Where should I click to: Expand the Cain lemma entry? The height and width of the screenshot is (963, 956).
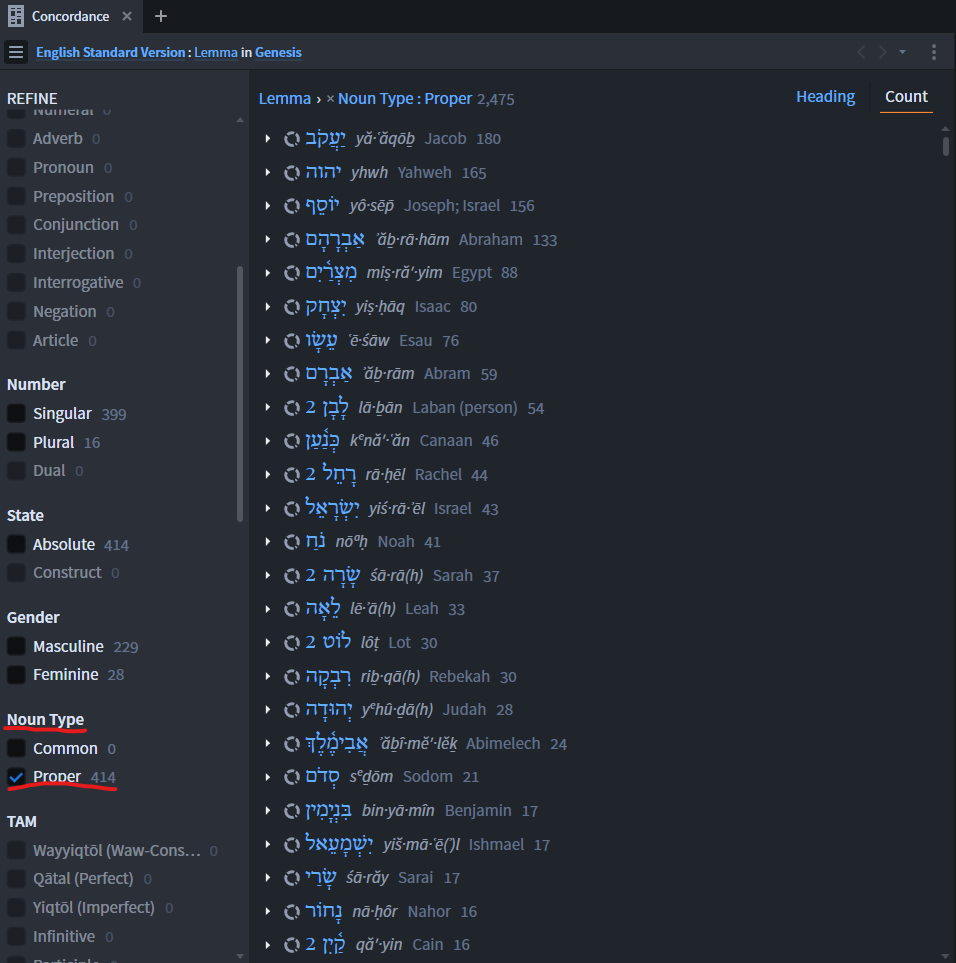pyautogui.click(x=268, y=945)
